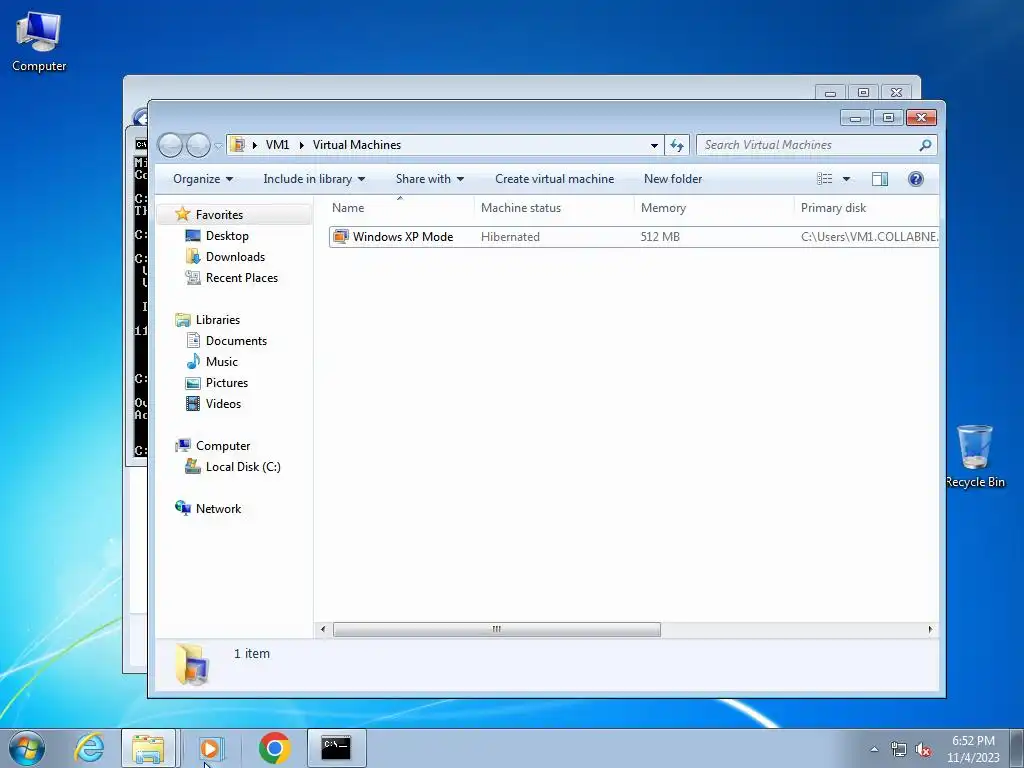Open the Documents library
Screen dimensions: 1024x768
coord(236,340)
